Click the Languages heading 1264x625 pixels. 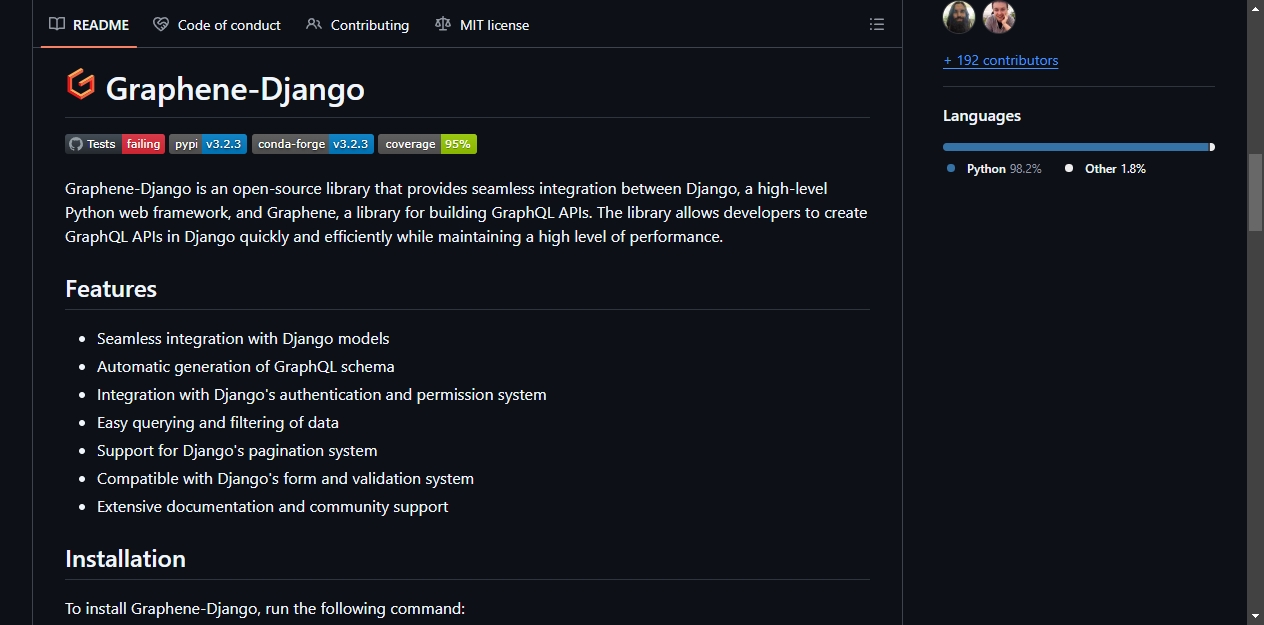pos(982,116)
